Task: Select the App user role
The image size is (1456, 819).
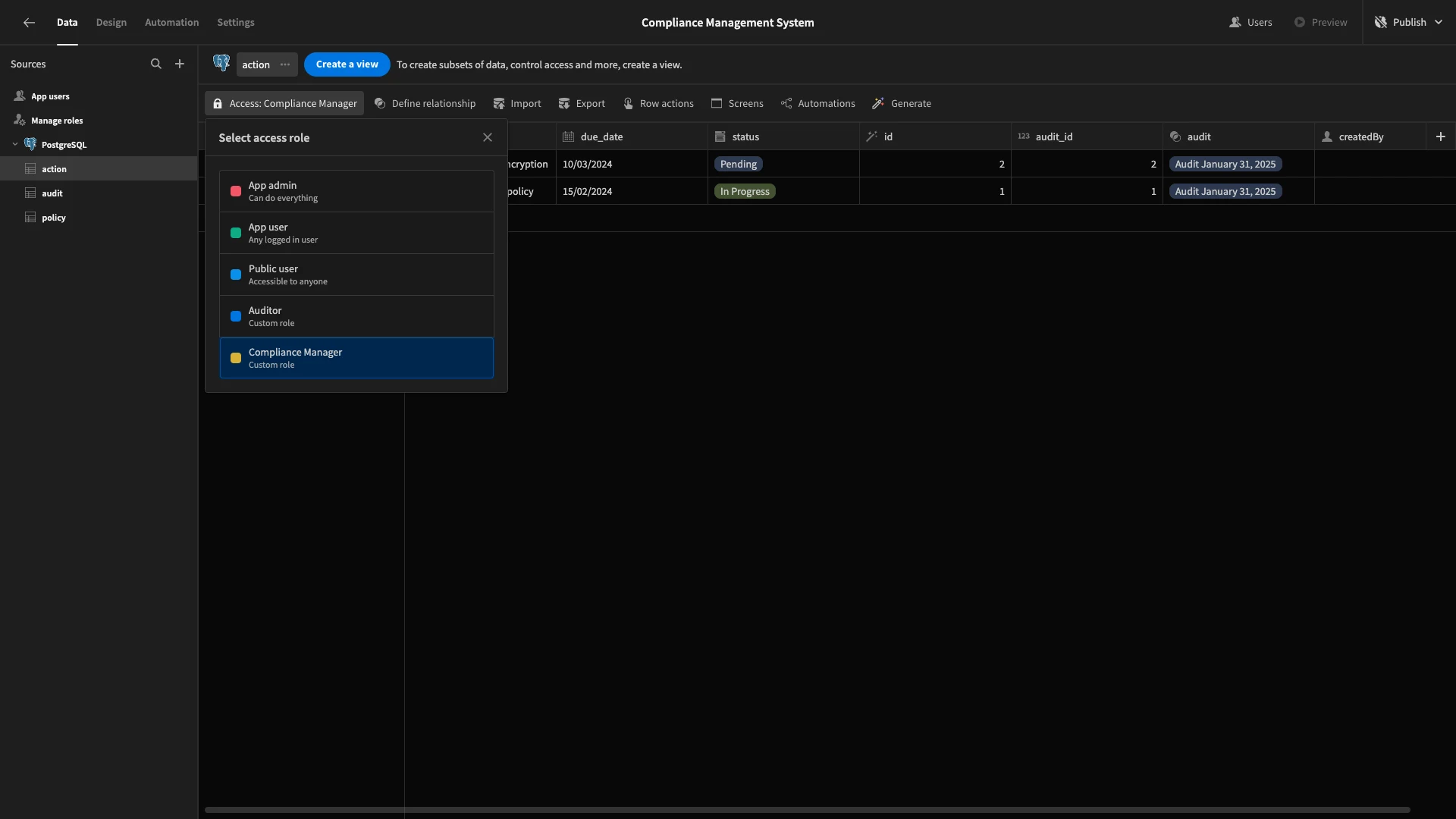Action: click(x=356, y=233)
